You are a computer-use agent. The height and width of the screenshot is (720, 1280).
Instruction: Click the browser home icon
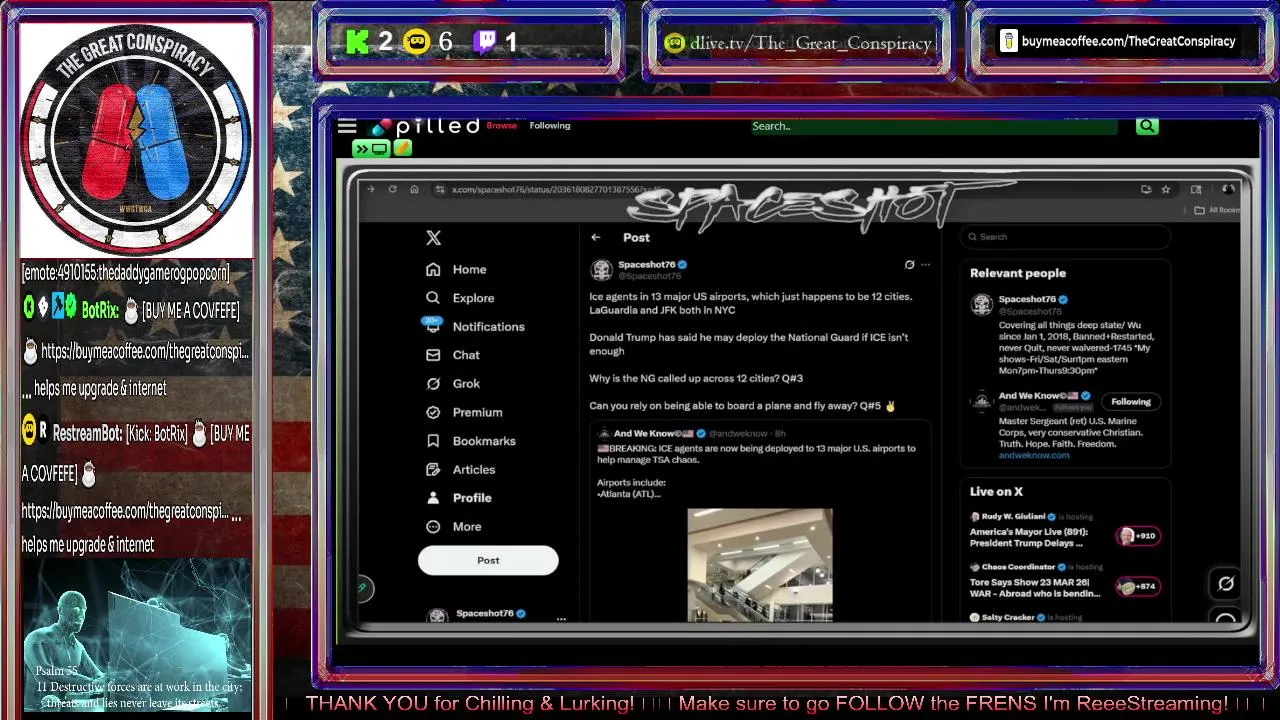tap(414, 189)
